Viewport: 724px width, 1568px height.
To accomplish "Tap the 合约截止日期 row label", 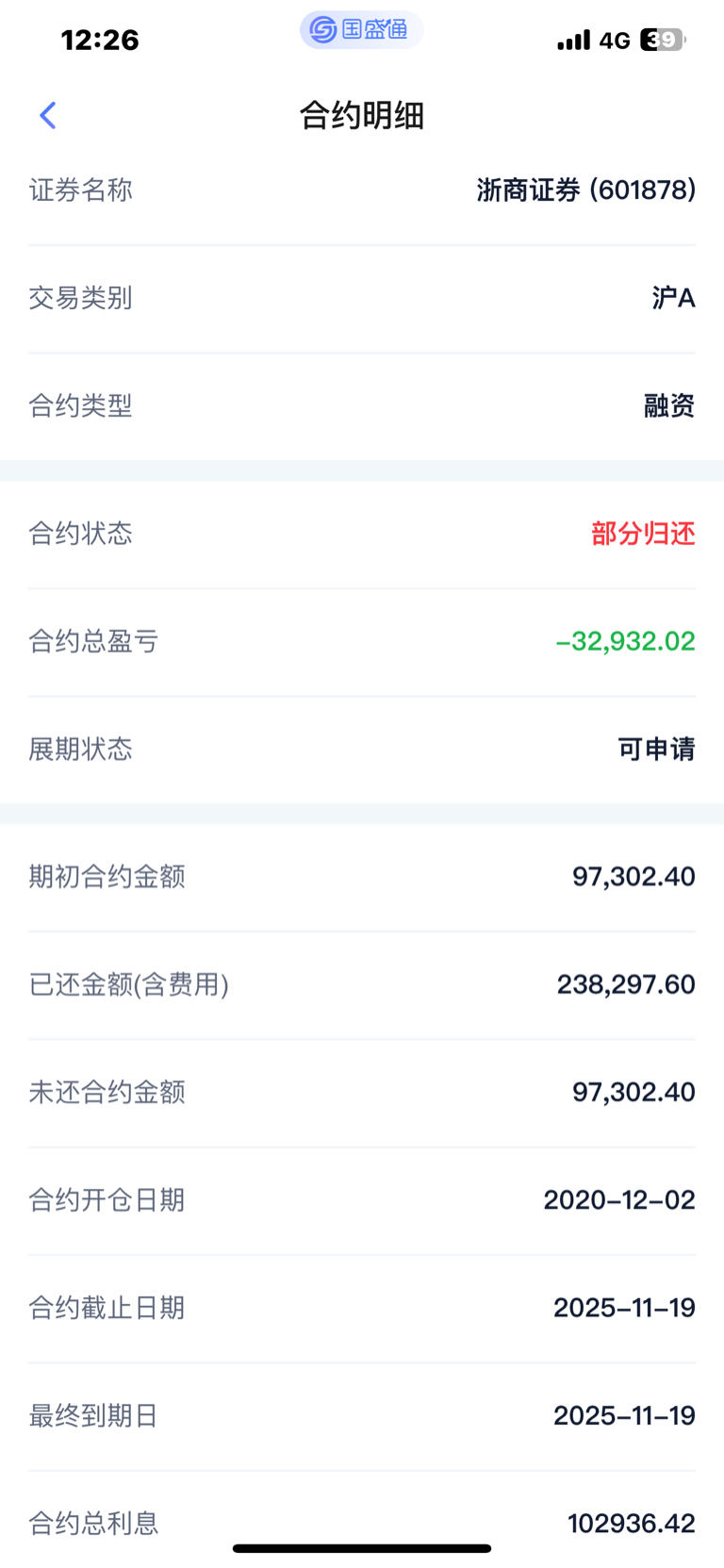I will (107, 1308).
